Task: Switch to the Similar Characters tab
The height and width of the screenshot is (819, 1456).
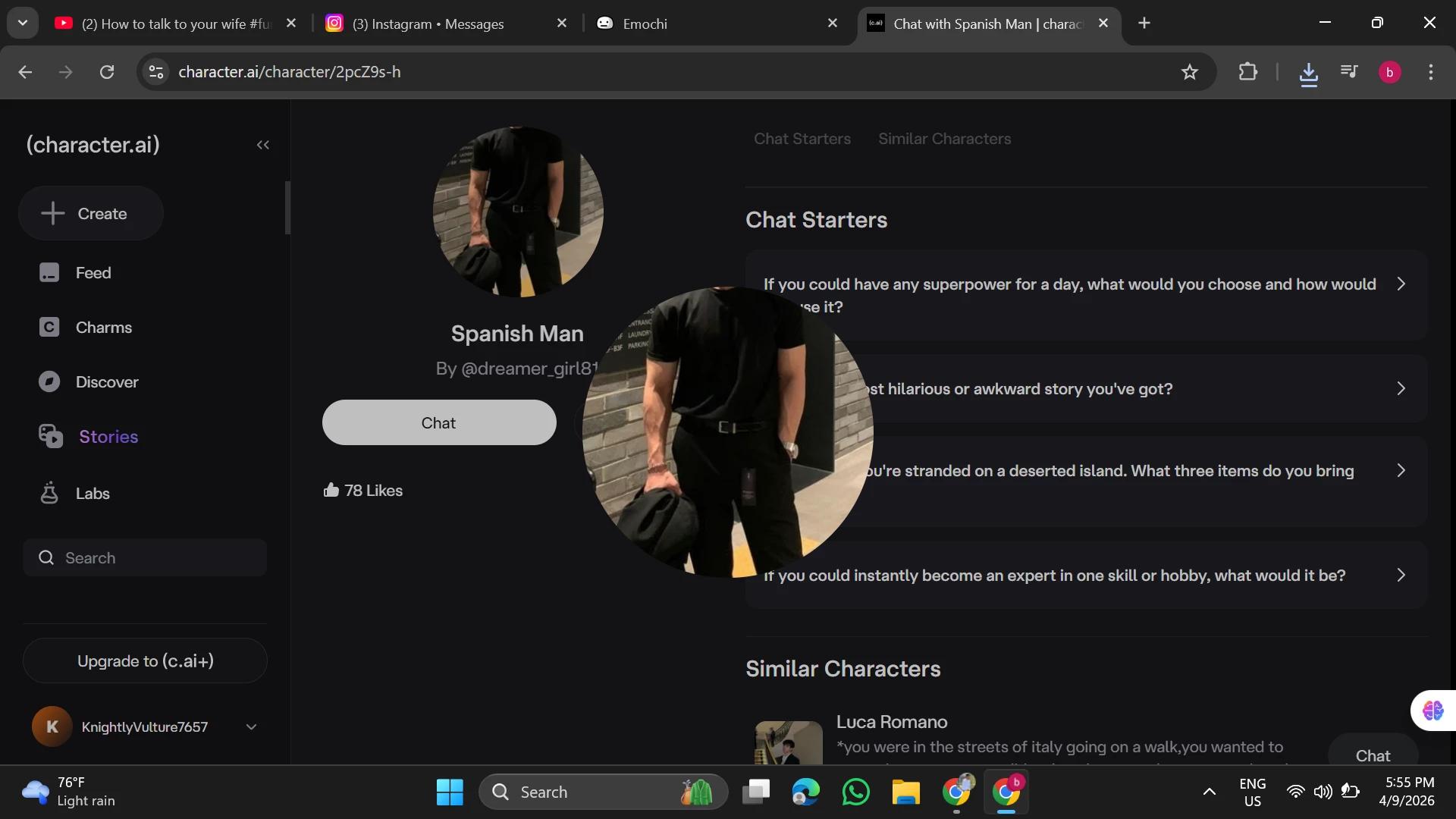Action: (x=944, y=139)
